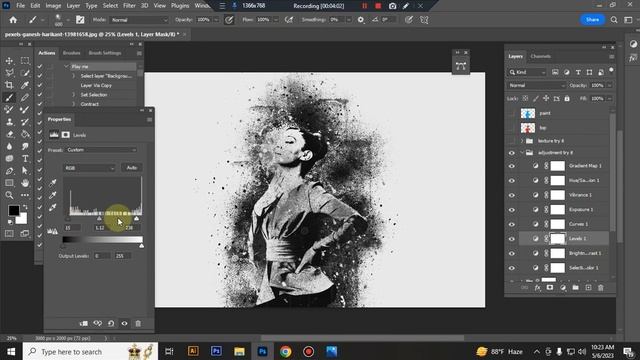
Task: Open the layer Kind filter dropdown
Action: [527, 72]
